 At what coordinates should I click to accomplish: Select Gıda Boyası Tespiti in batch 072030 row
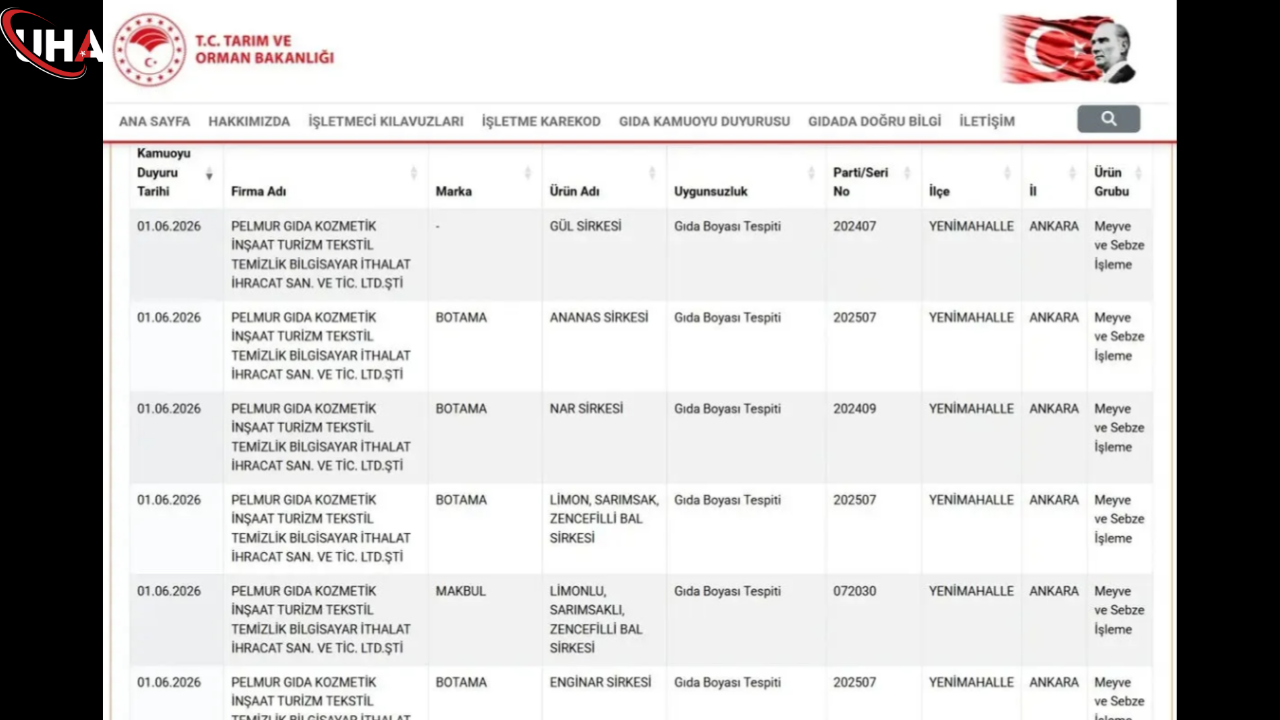(x=727, y=591)
